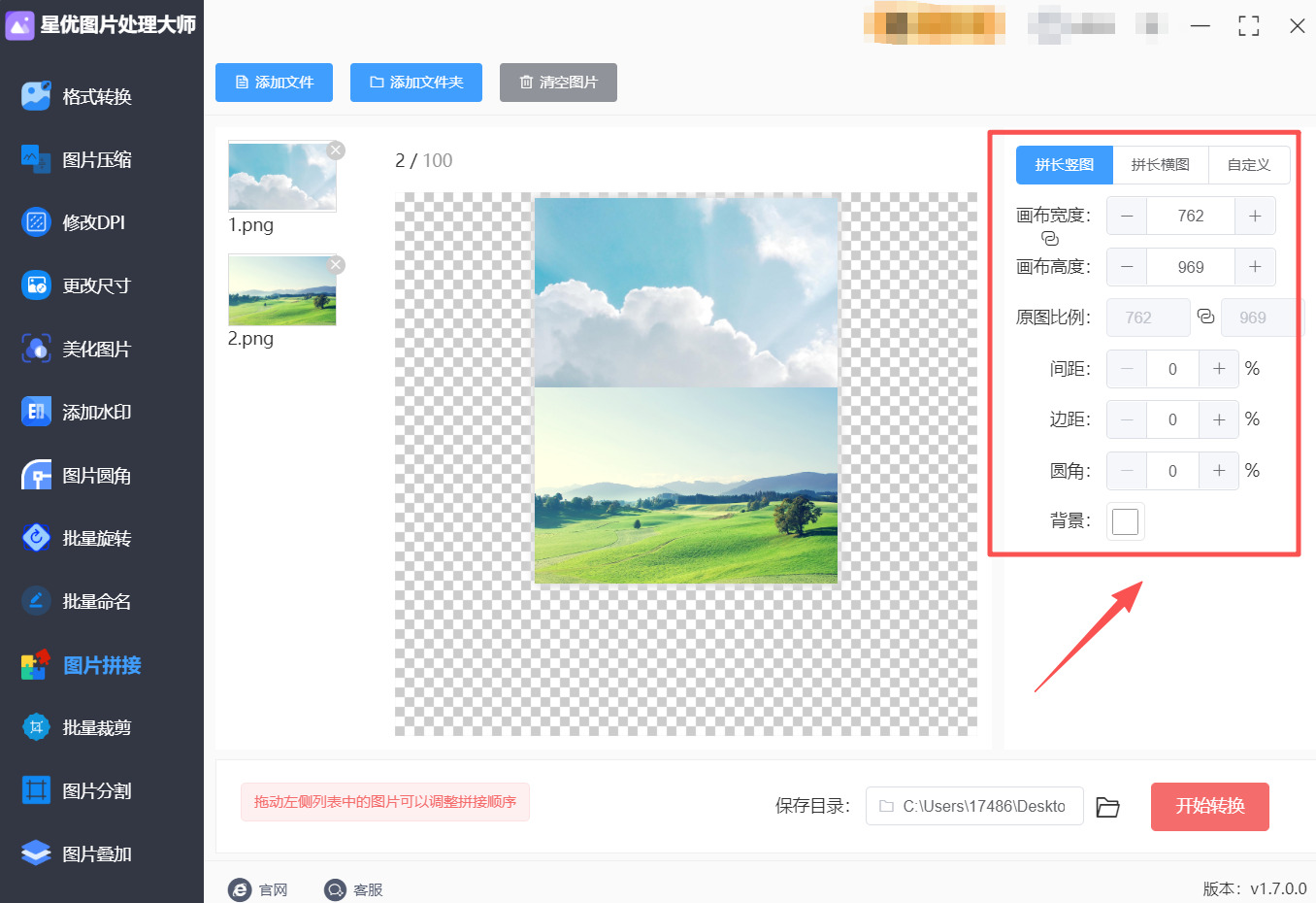
Task: Click the 添加文件 button
Action: (x=274, y=83)
